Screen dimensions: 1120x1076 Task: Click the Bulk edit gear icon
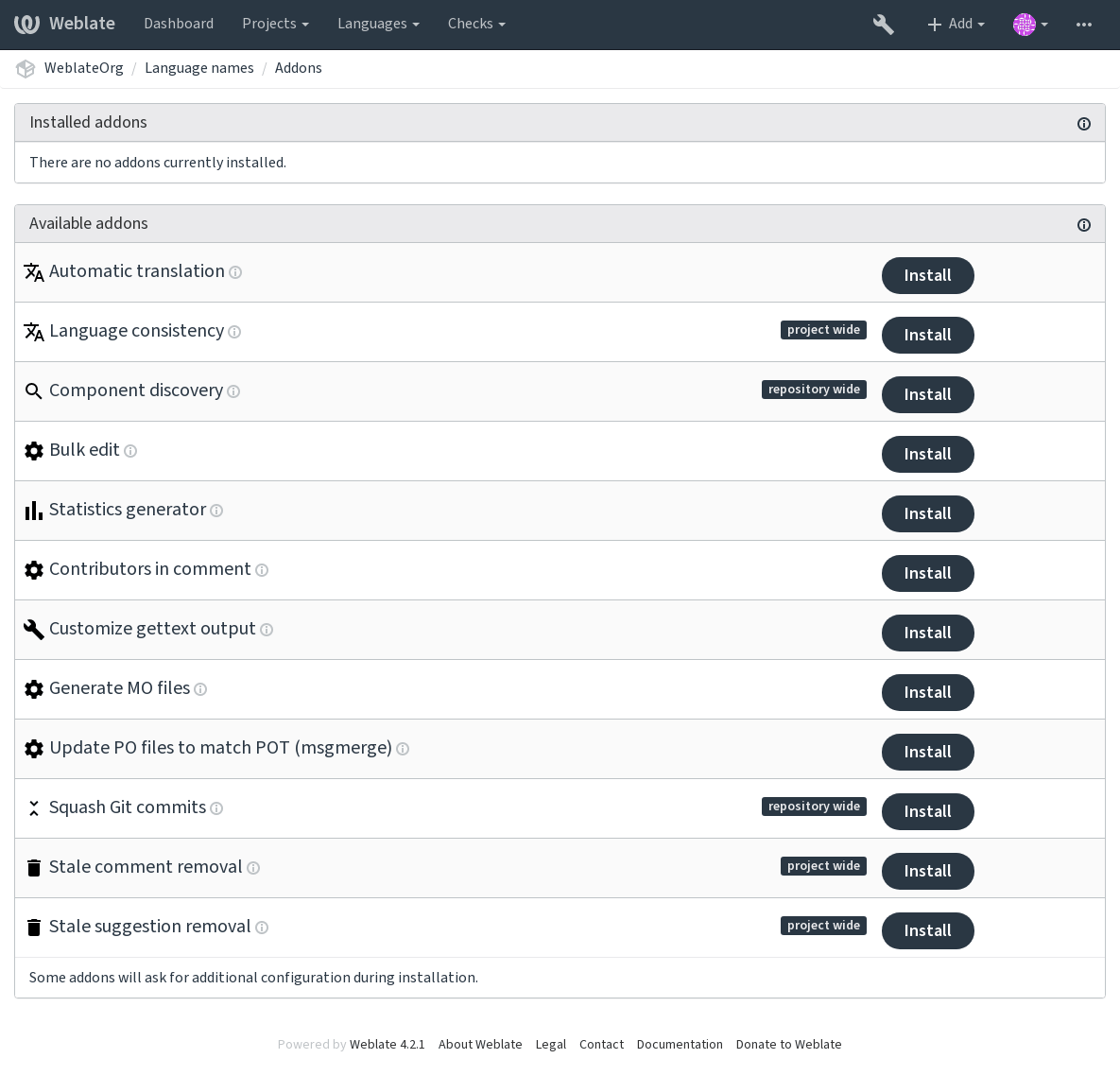(34, 451)
